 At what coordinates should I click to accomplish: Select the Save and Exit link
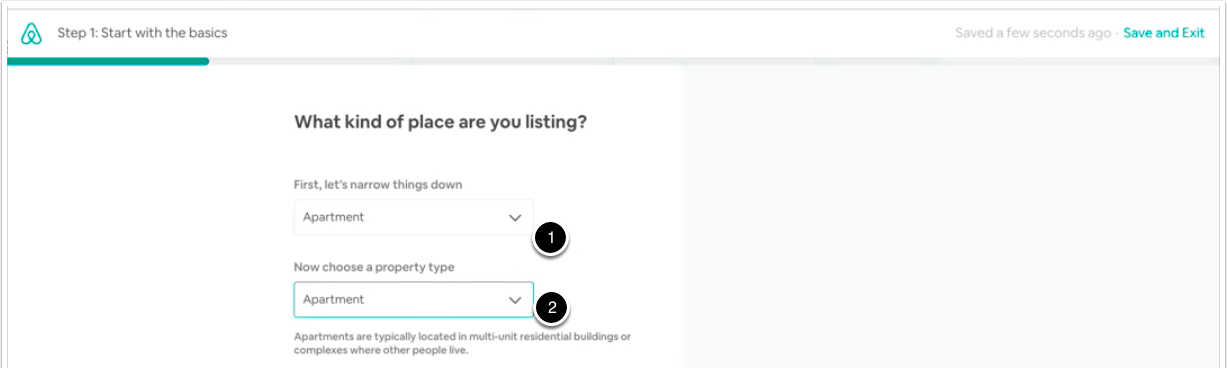pos(1164,33)
